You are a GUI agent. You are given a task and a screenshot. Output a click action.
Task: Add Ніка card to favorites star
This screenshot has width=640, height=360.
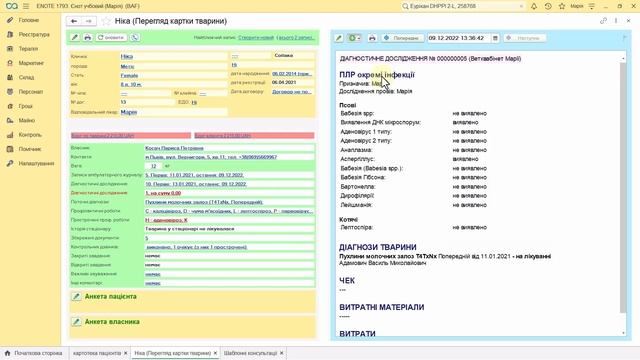[106, 21]
